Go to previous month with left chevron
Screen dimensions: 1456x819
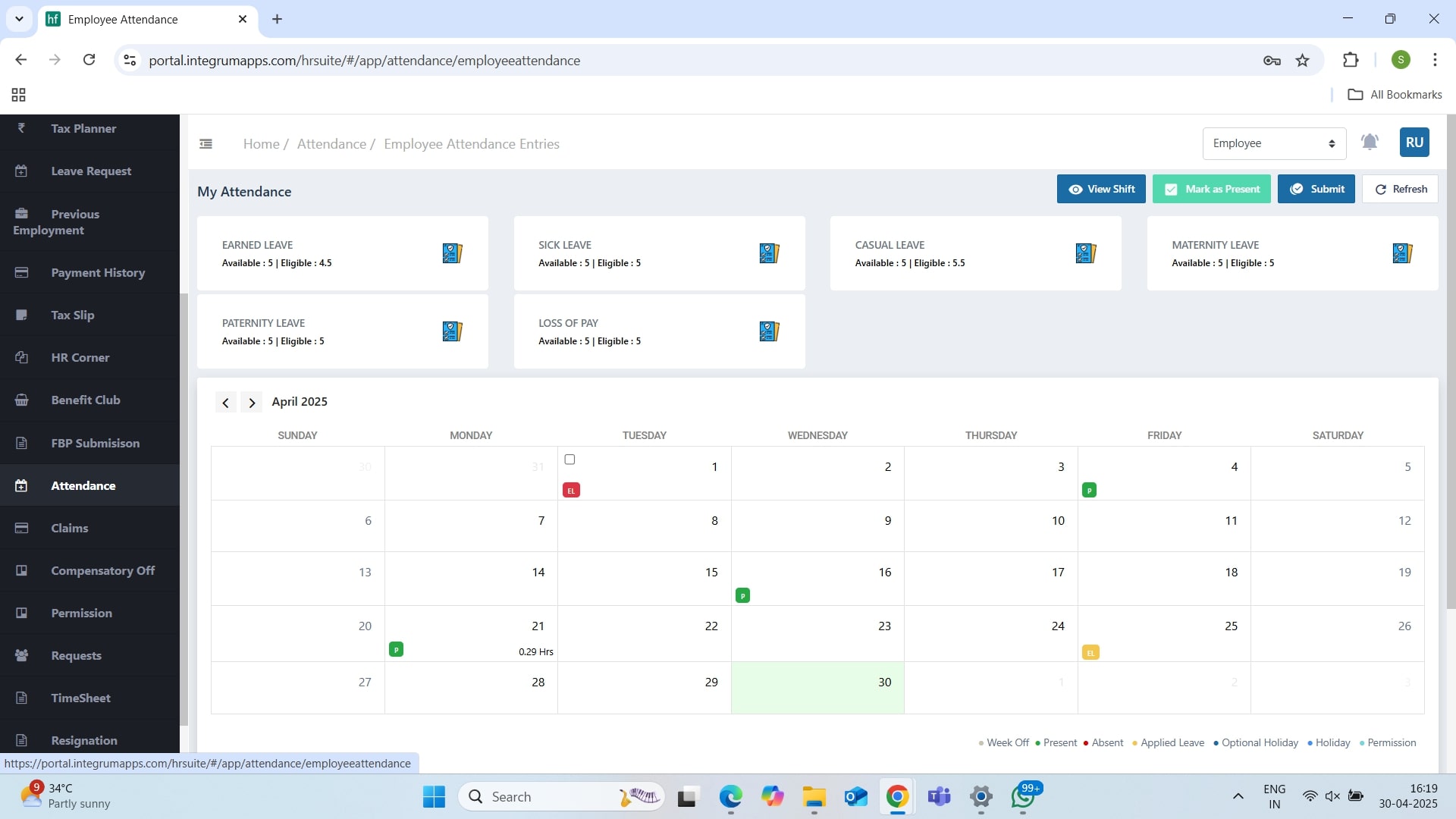[x=225, y=403]
